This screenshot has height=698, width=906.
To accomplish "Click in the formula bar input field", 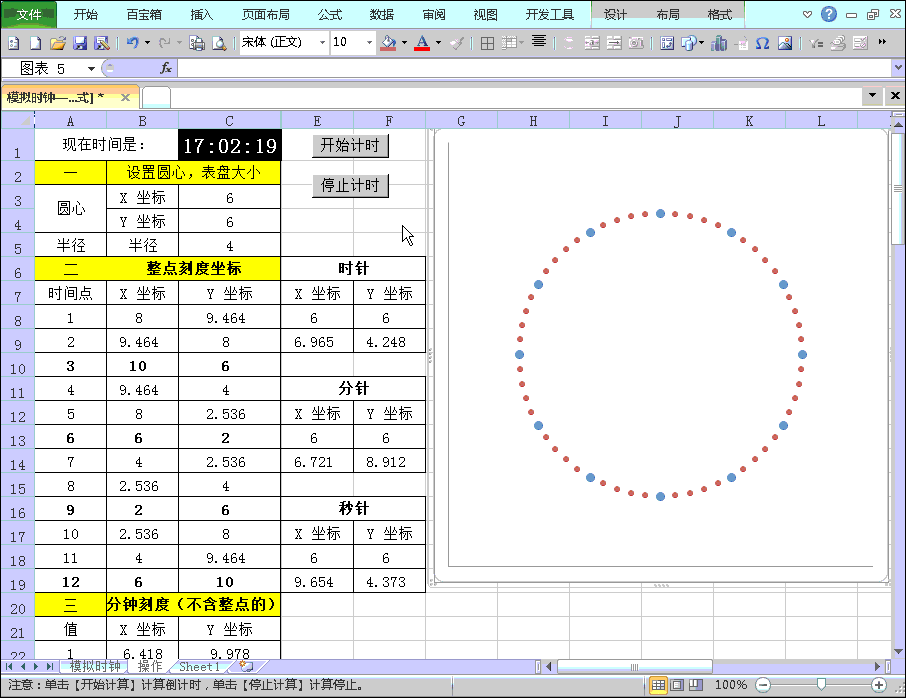I will [534, 68].
